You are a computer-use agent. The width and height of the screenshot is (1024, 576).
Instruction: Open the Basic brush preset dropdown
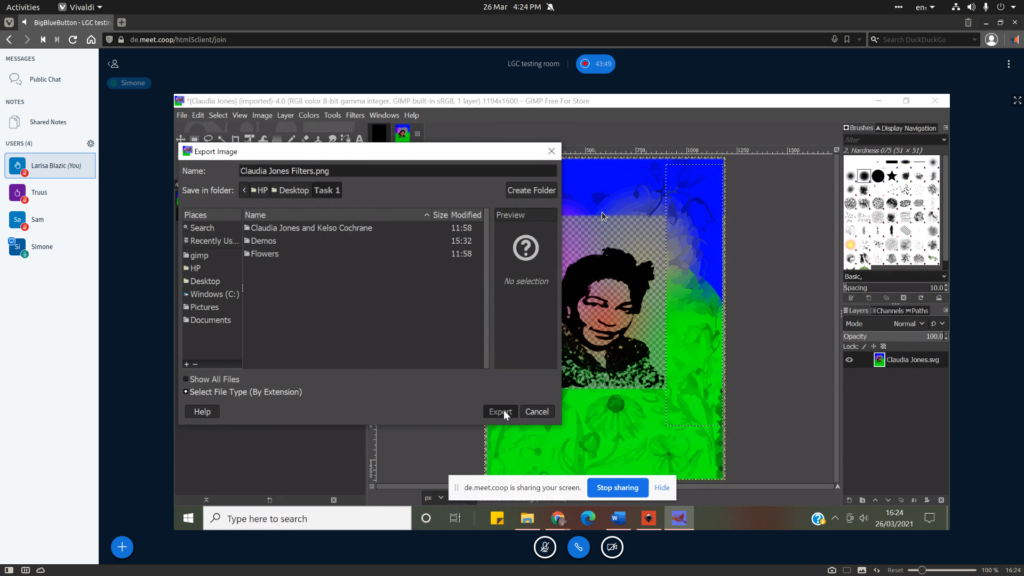pos(893,276)
